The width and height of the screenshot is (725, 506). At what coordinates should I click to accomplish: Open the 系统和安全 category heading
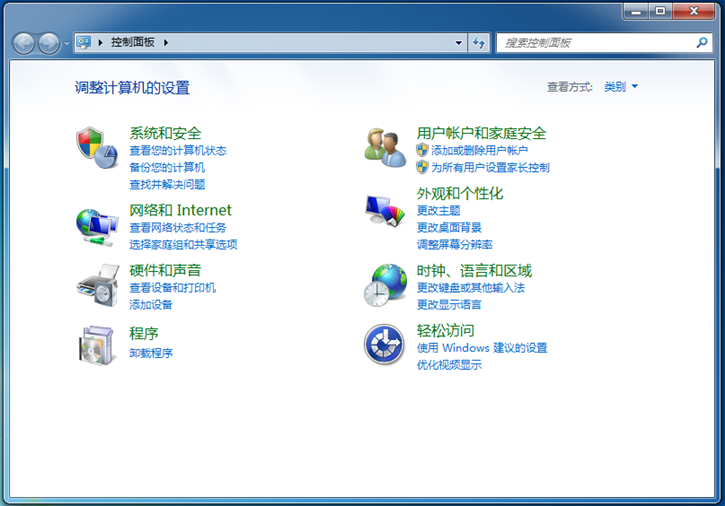pyautogui.click(x=165, y=133)
